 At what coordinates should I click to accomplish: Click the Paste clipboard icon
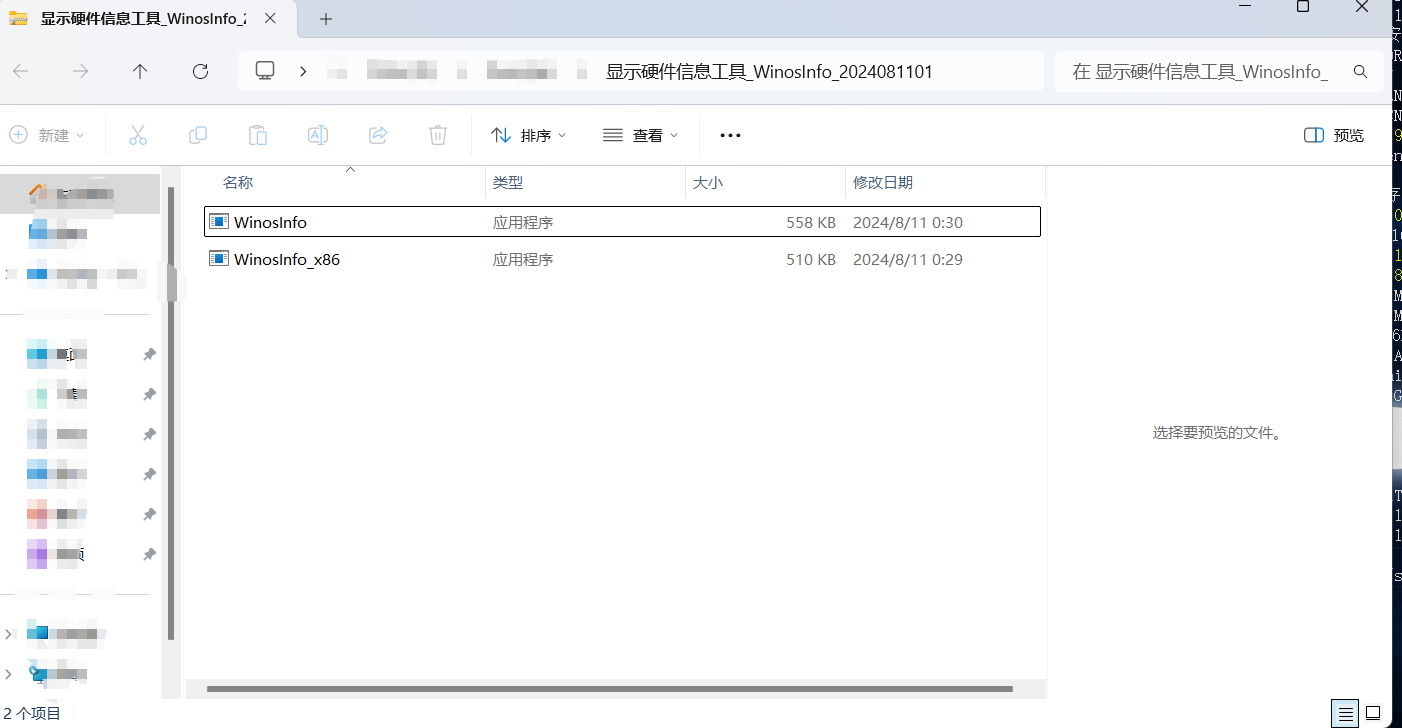[258, 135]
